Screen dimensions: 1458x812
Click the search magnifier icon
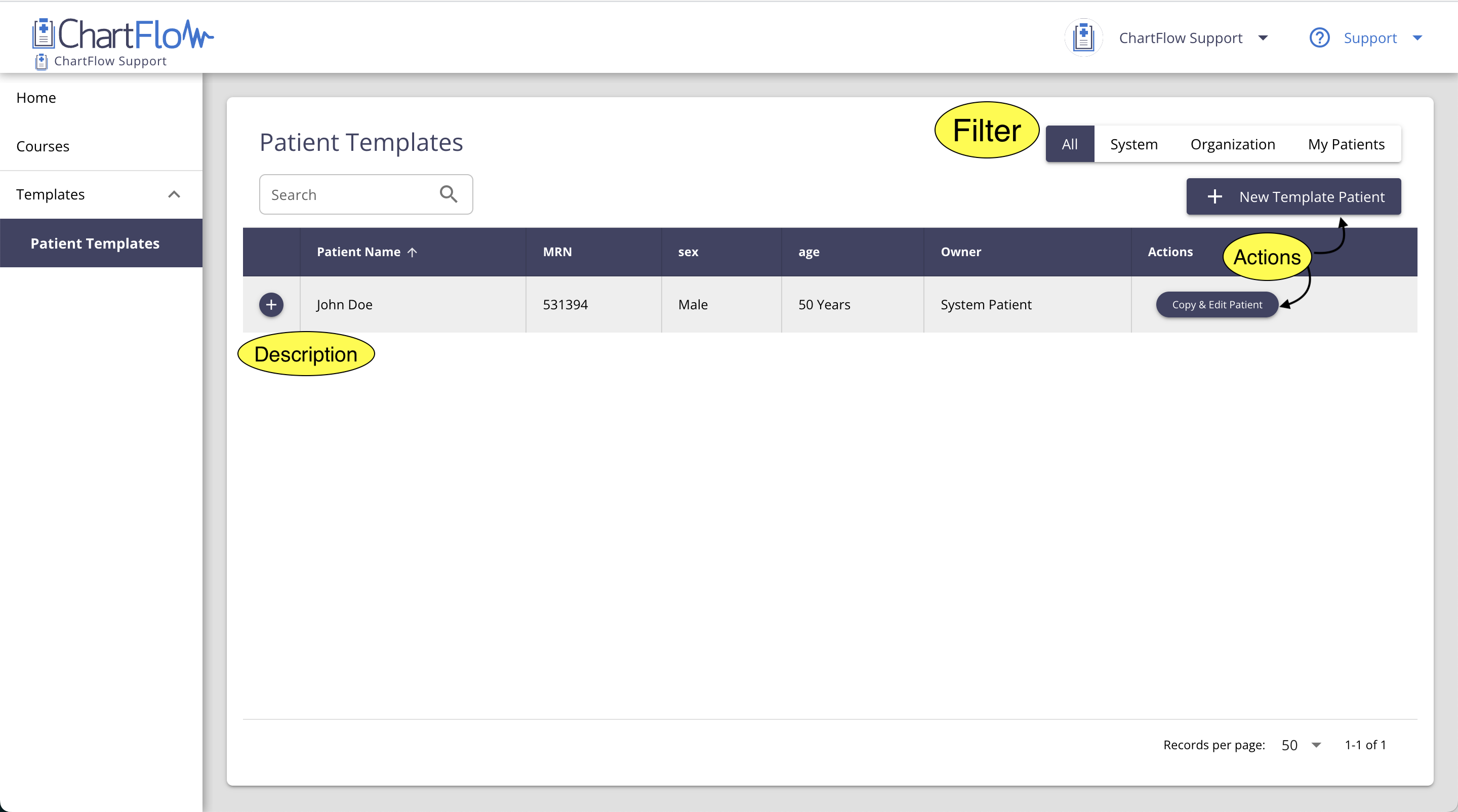click(449, 194)
